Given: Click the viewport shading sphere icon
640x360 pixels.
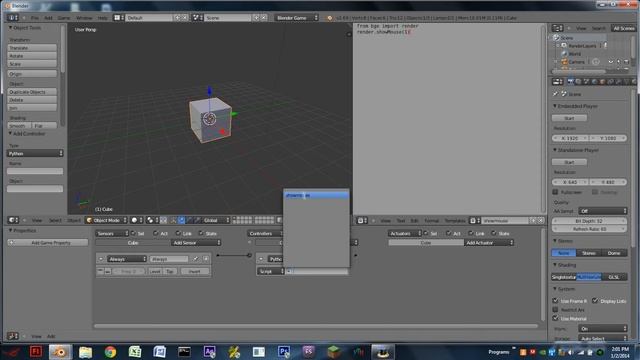Looking at the screenshot, I should tap(136, 220).
